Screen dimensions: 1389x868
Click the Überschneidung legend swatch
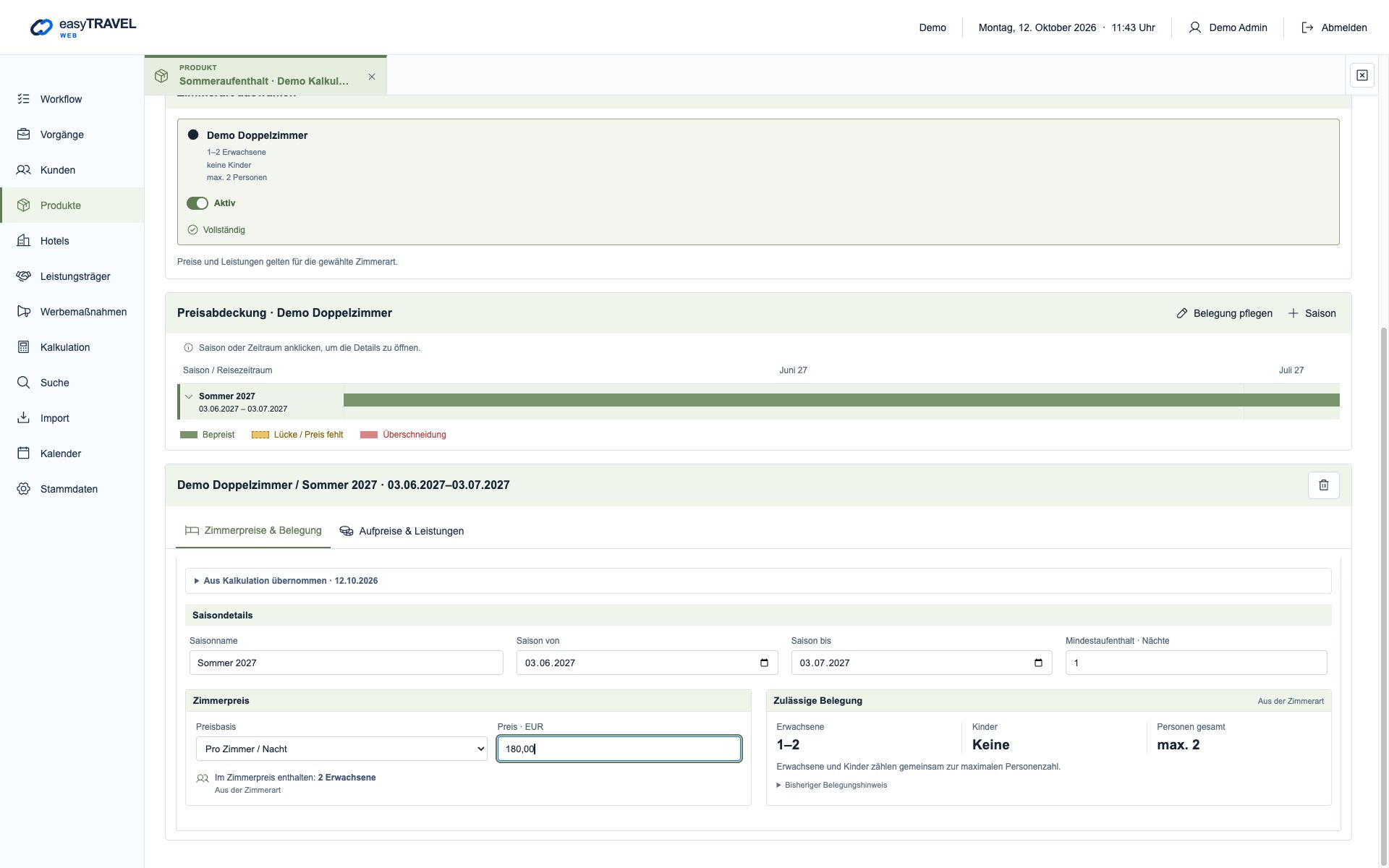369,435
